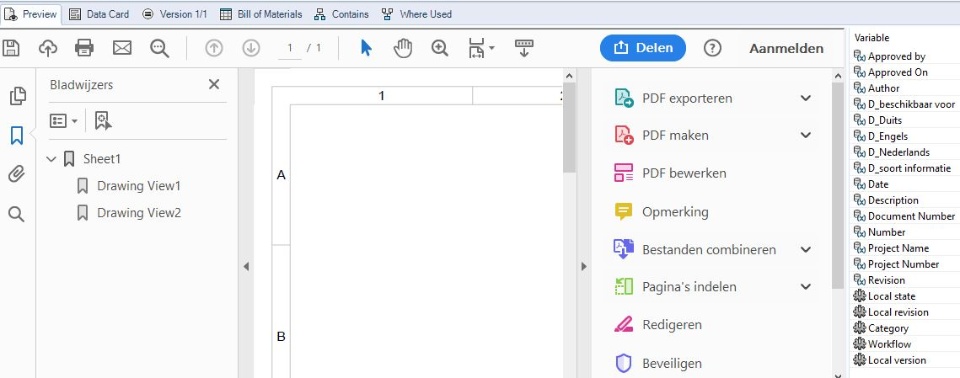Switch to the Preview tab
The height and width of the screenshot is (378, 960).
(x=31, y=14)
